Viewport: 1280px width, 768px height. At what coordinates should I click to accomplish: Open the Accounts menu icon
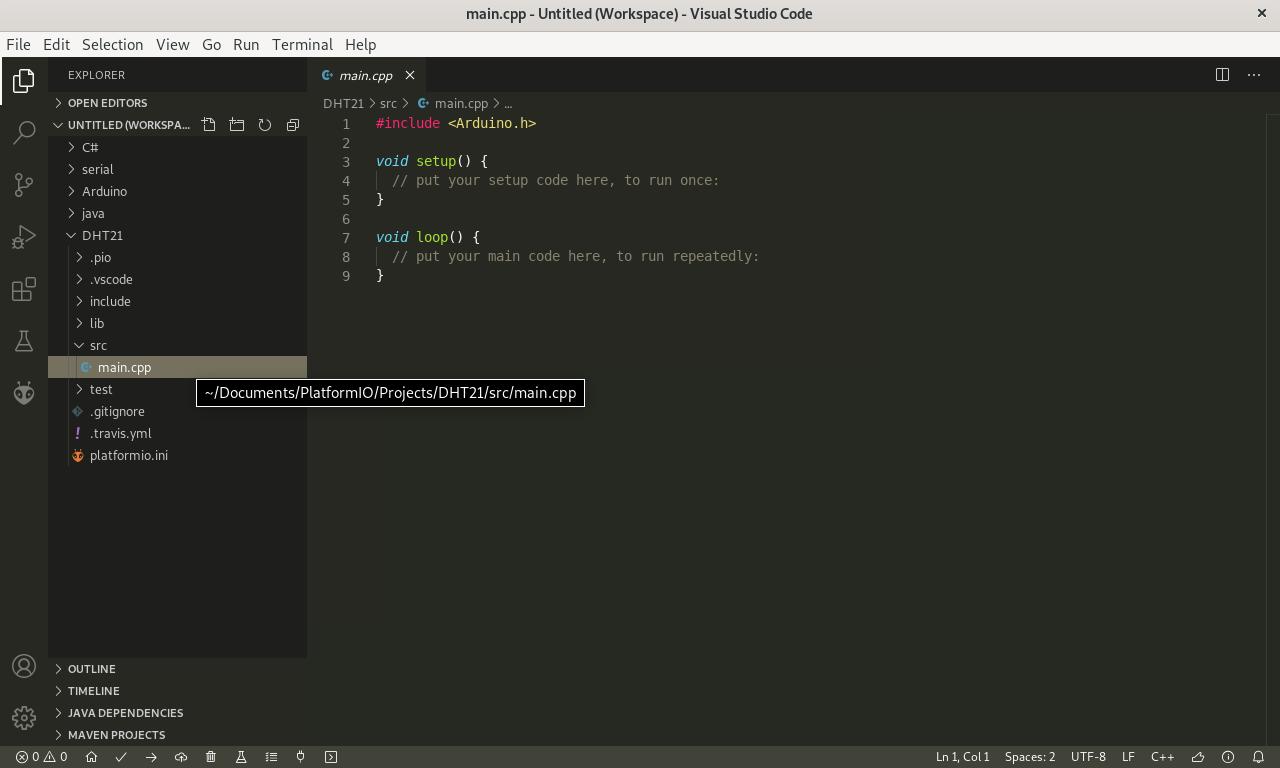(x=24, y=666)
